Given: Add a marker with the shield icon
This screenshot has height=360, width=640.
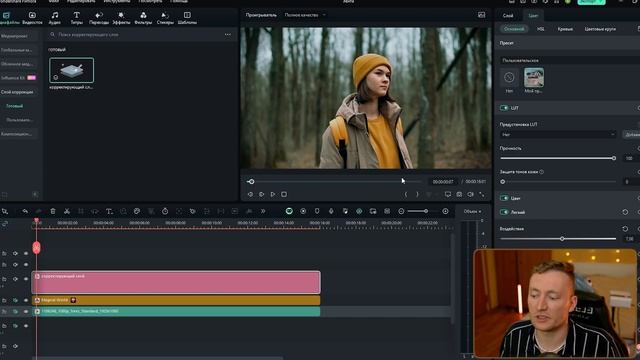Looking at the screenshot, I should [317, 211].
